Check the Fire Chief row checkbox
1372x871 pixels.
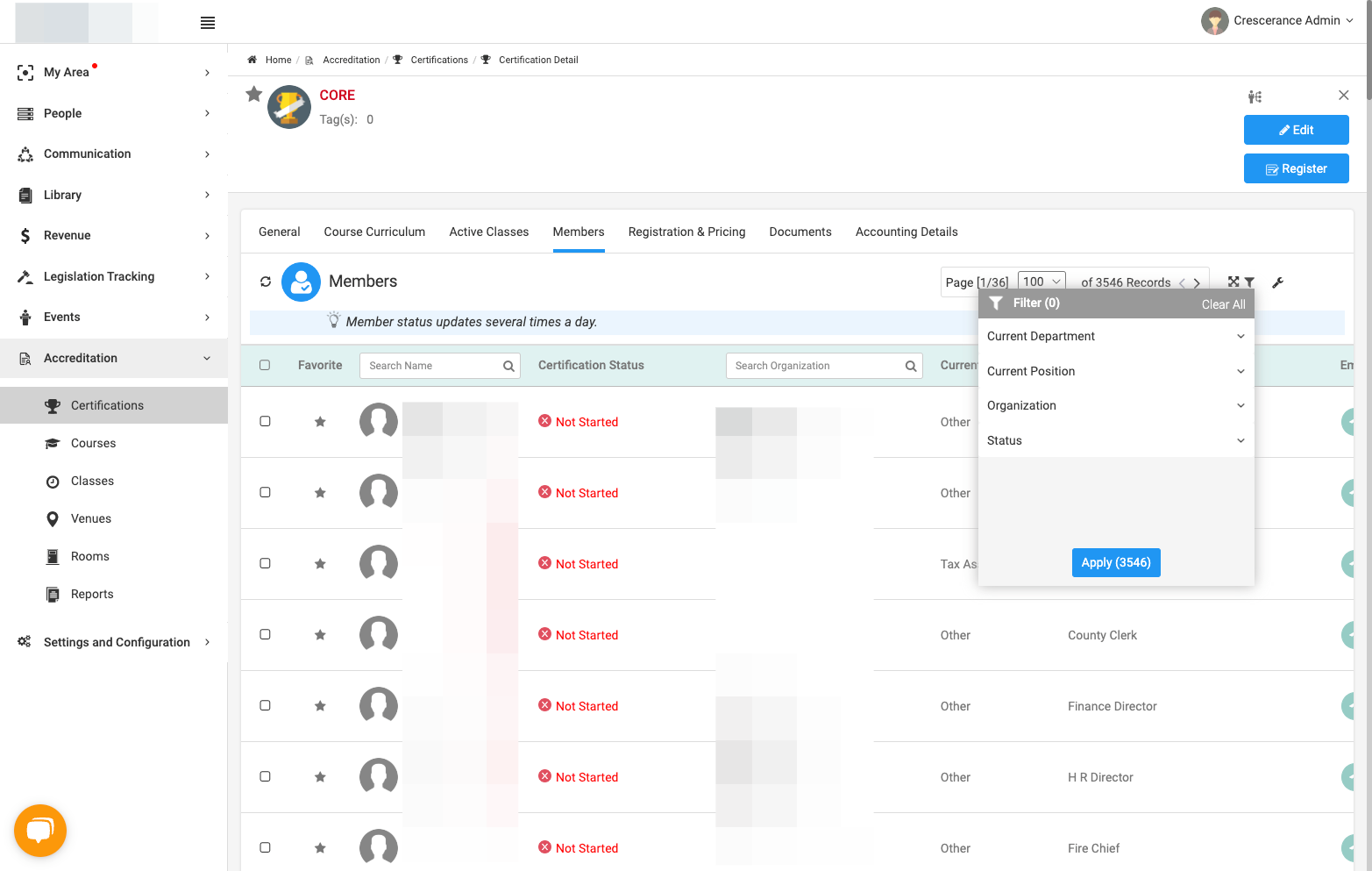(x=265, y=847)
